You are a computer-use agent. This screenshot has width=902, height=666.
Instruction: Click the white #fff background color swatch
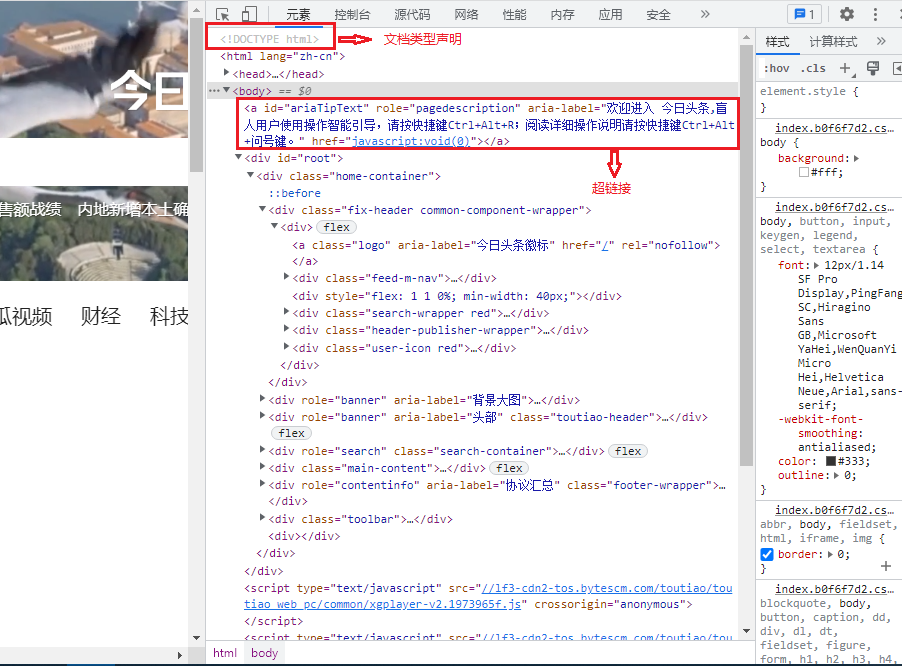click(804, 172)
